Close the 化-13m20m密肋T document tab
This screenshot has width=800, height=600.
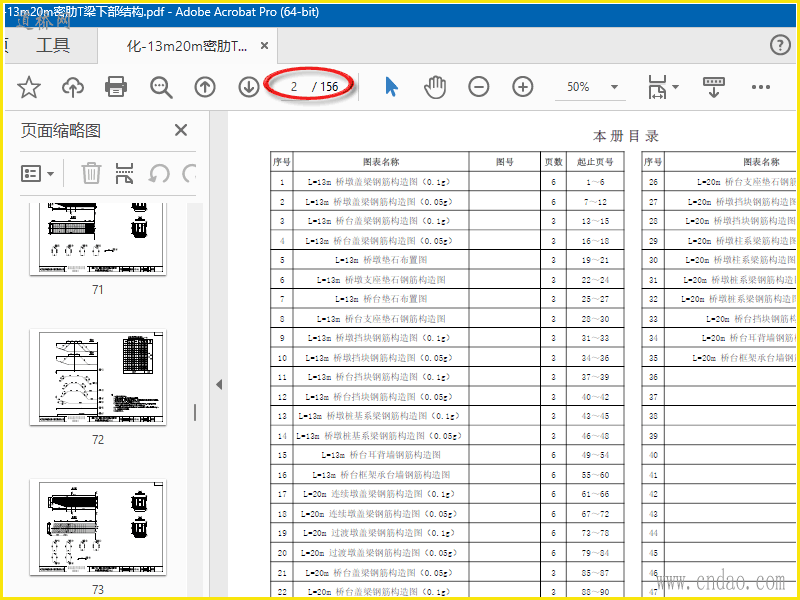pyautogui.click(x=264, y=46)
